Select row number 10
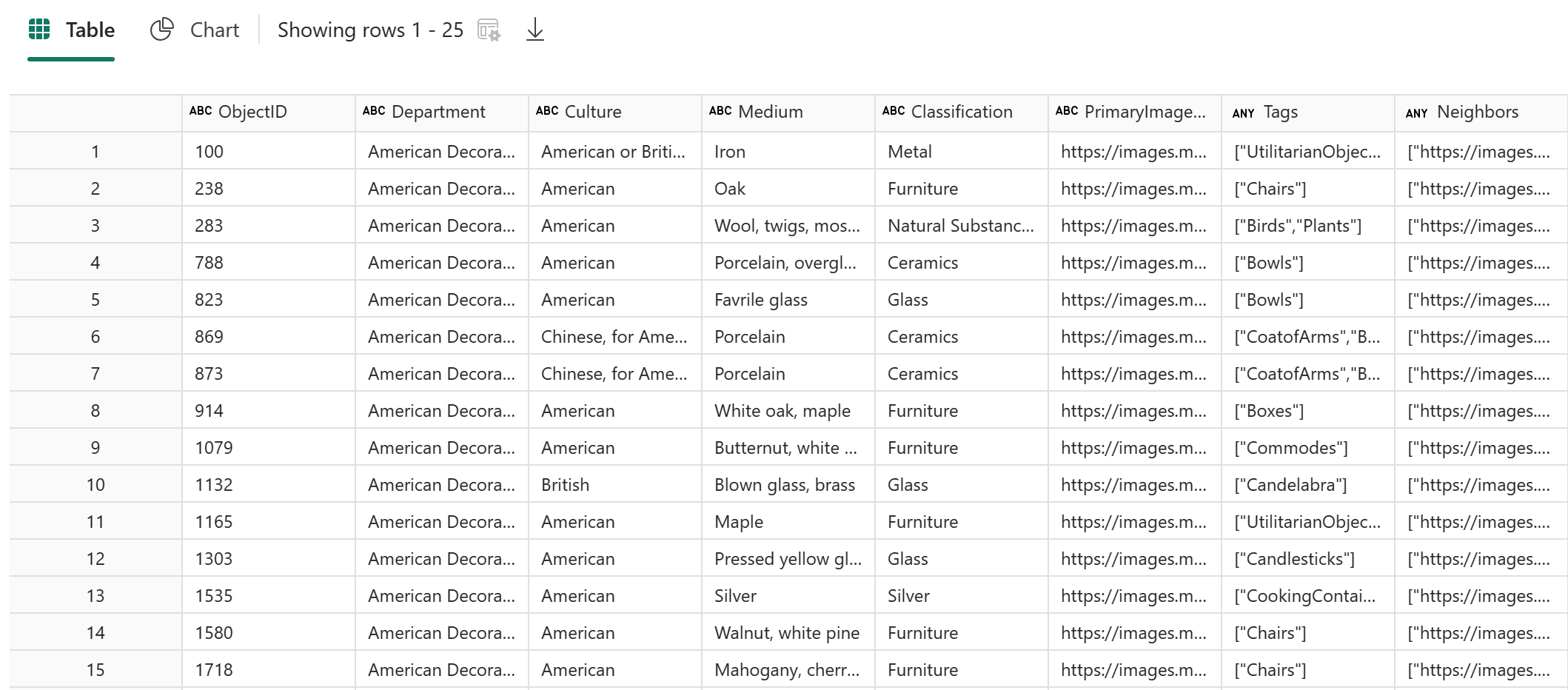The width and height of the screenshot is (1568, 690). tap(96, 485)
